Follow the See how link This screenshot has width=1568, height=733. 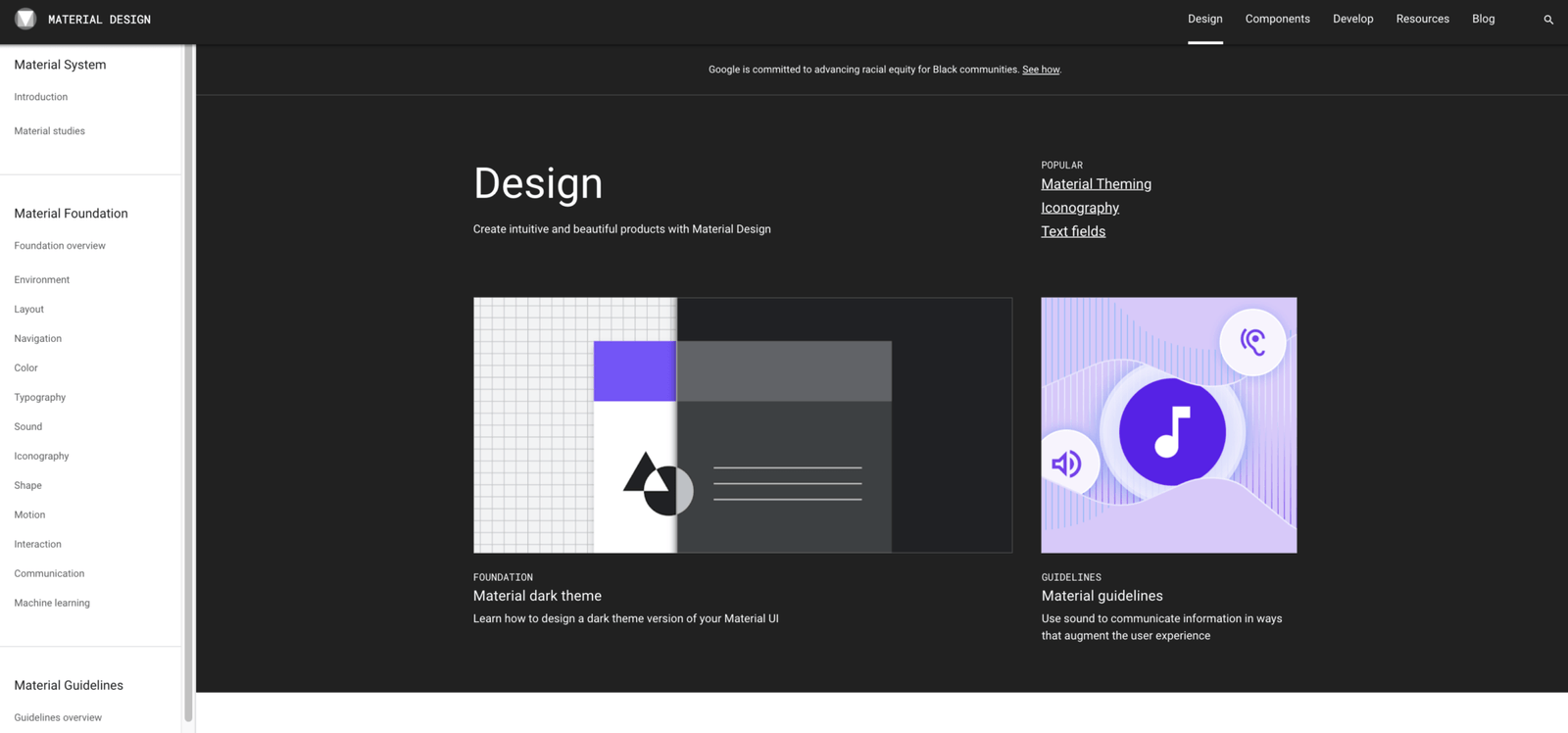tap(1041, 70)
